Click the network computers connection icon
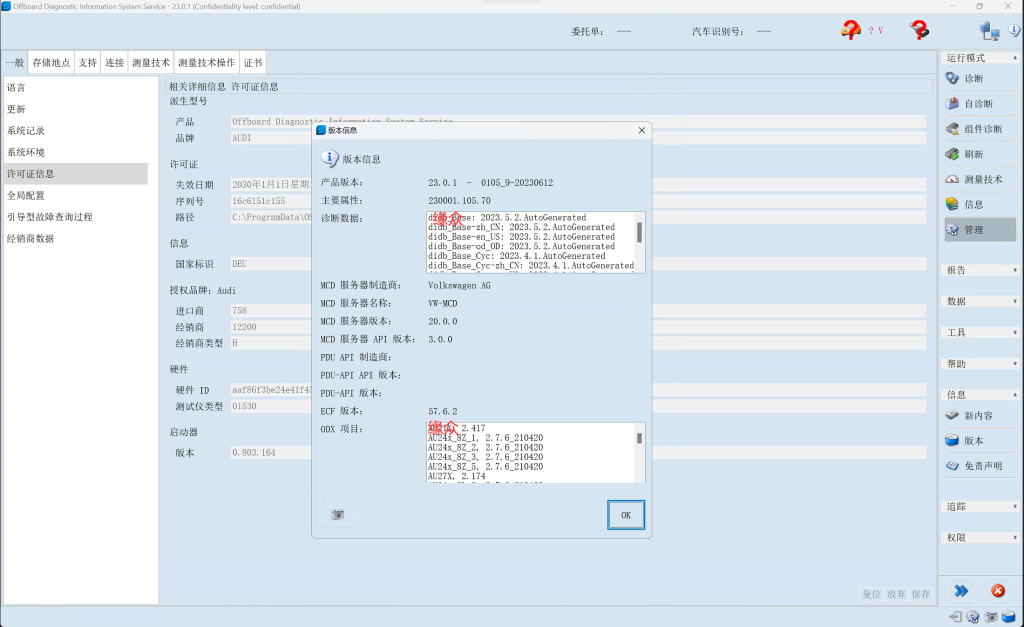The width and height of the screenshot is (1024, 627). tap(990, 31)
